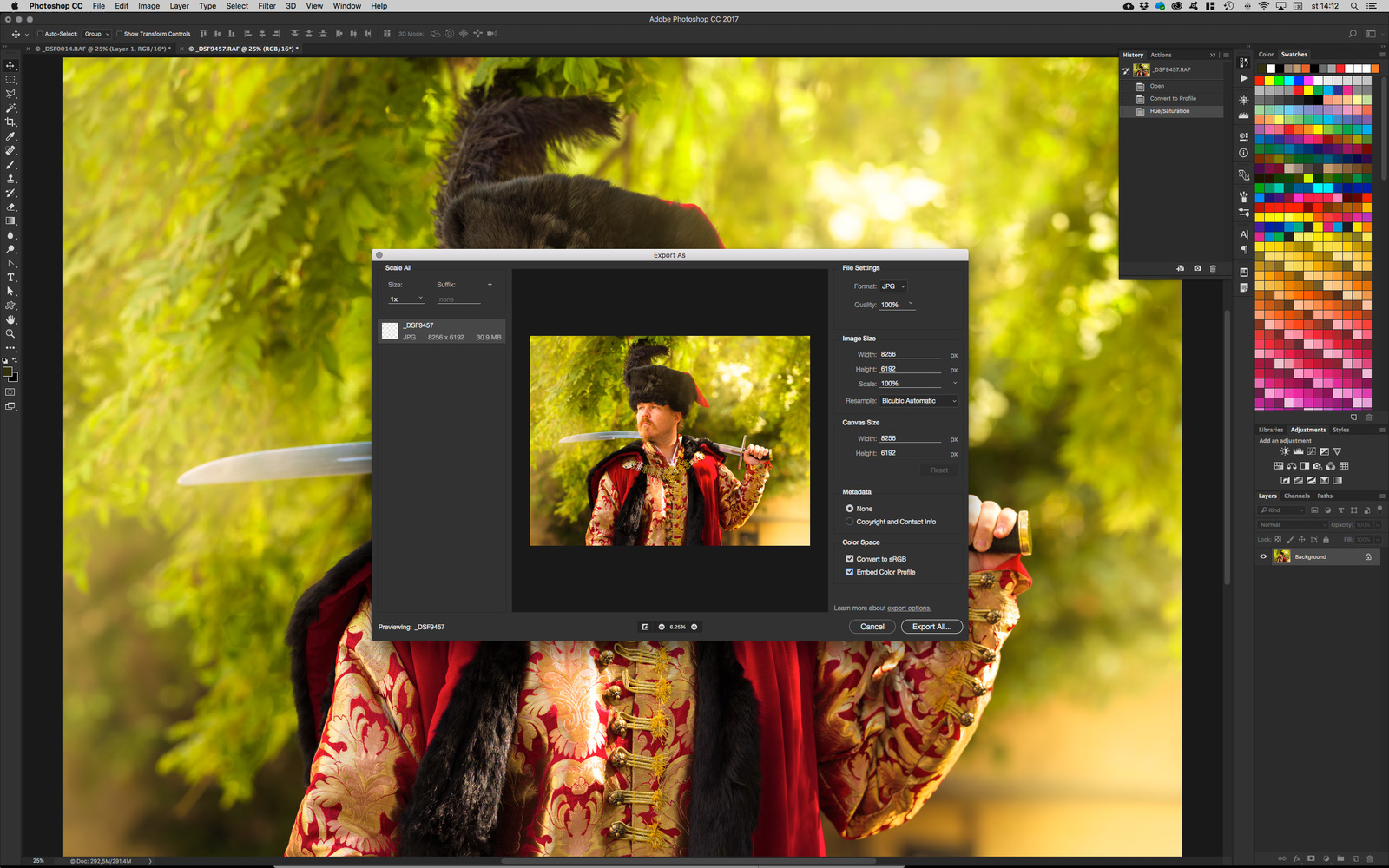Screen dimensions: 1389x868
Task: Click the History panel camera snapshot icon
Action: pyautogui.click(x=1197, y=268)
